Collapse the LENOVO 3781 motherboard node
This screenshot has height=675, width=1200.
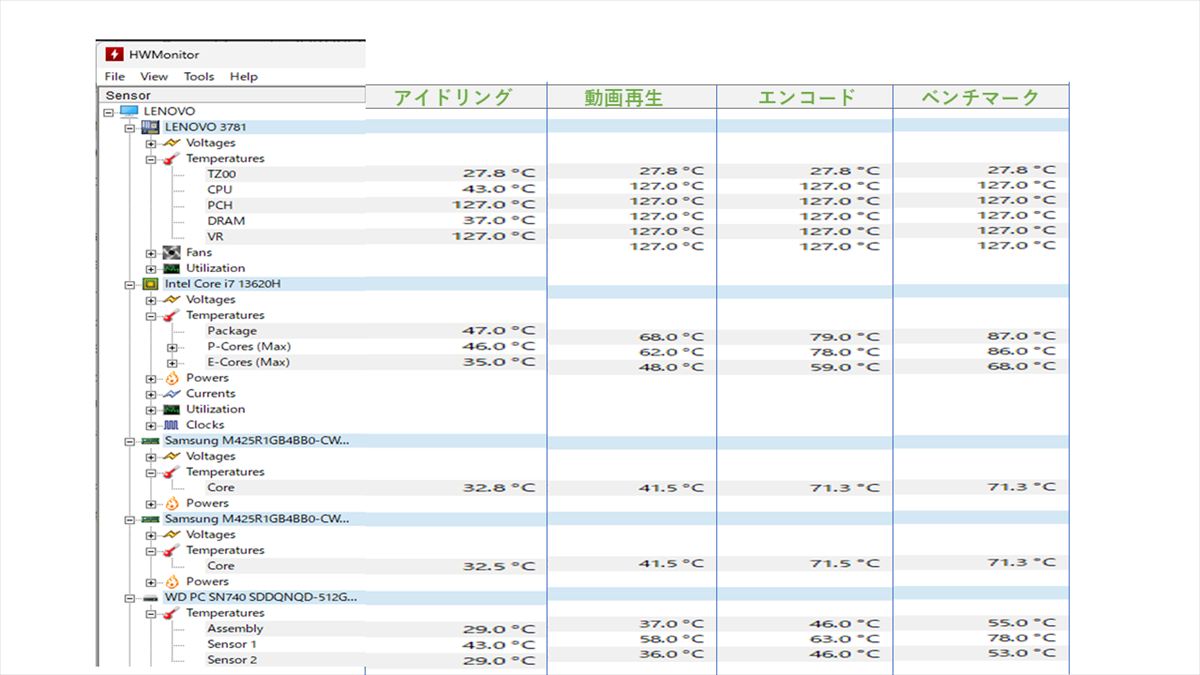[x=129, y=127]
